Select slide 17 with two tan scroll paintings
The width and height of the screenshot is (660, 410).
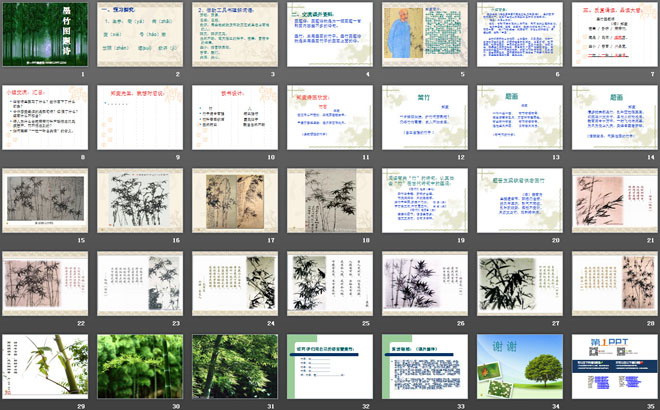click(x=235, y=200)
